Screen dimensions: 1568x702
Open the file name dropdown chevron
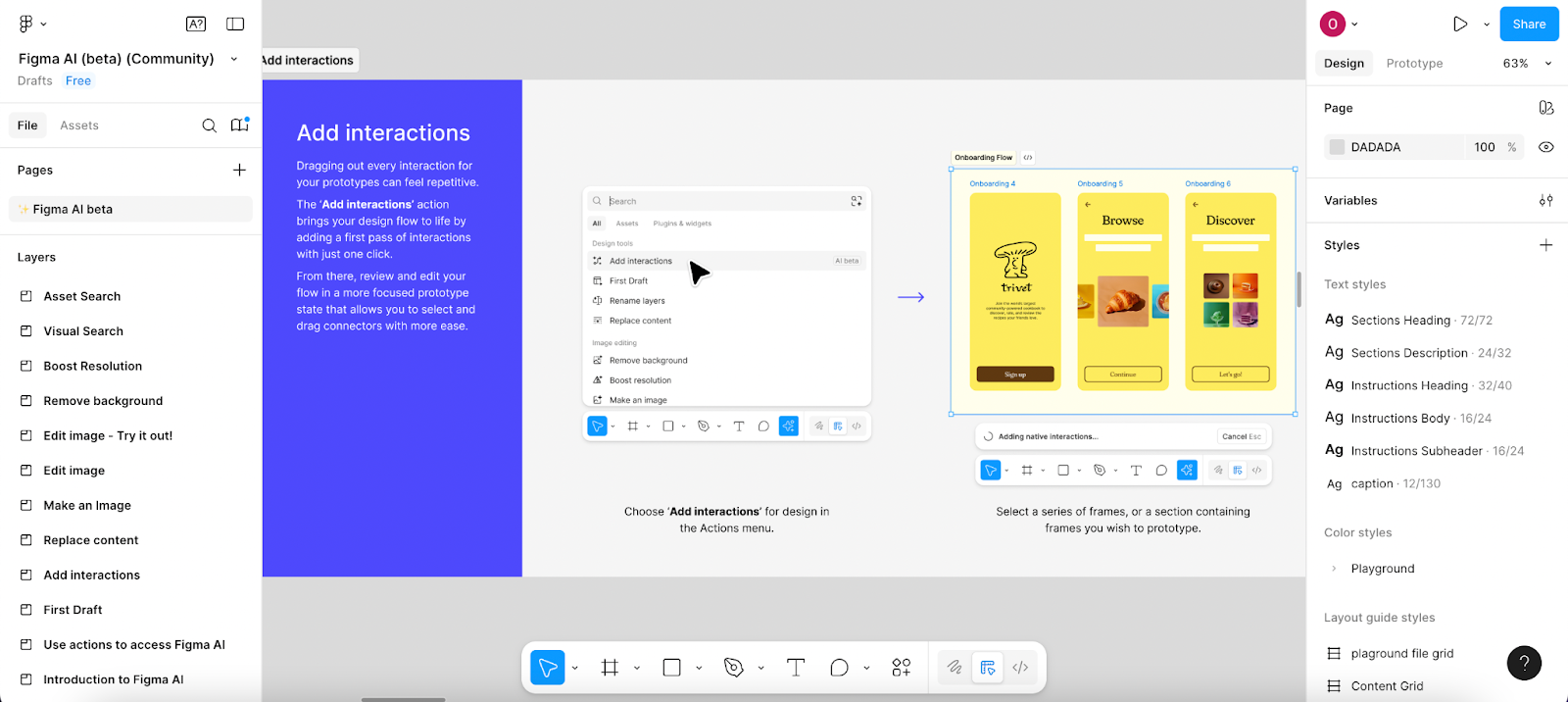(233, 59)
